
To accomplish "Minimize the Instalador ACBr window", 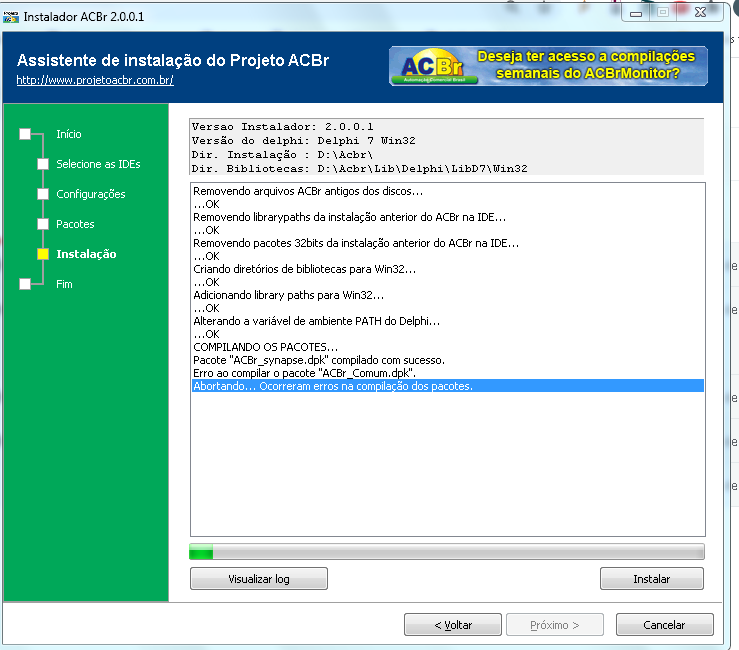I will point(636,13).
